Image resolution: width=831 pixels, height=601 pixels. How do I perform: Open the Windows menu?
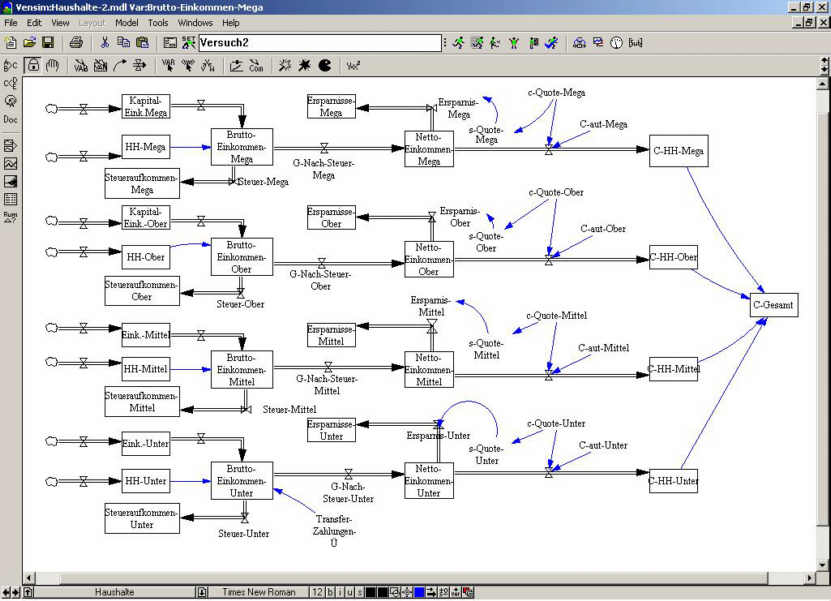pyautogui.click(x=194, y=22)
